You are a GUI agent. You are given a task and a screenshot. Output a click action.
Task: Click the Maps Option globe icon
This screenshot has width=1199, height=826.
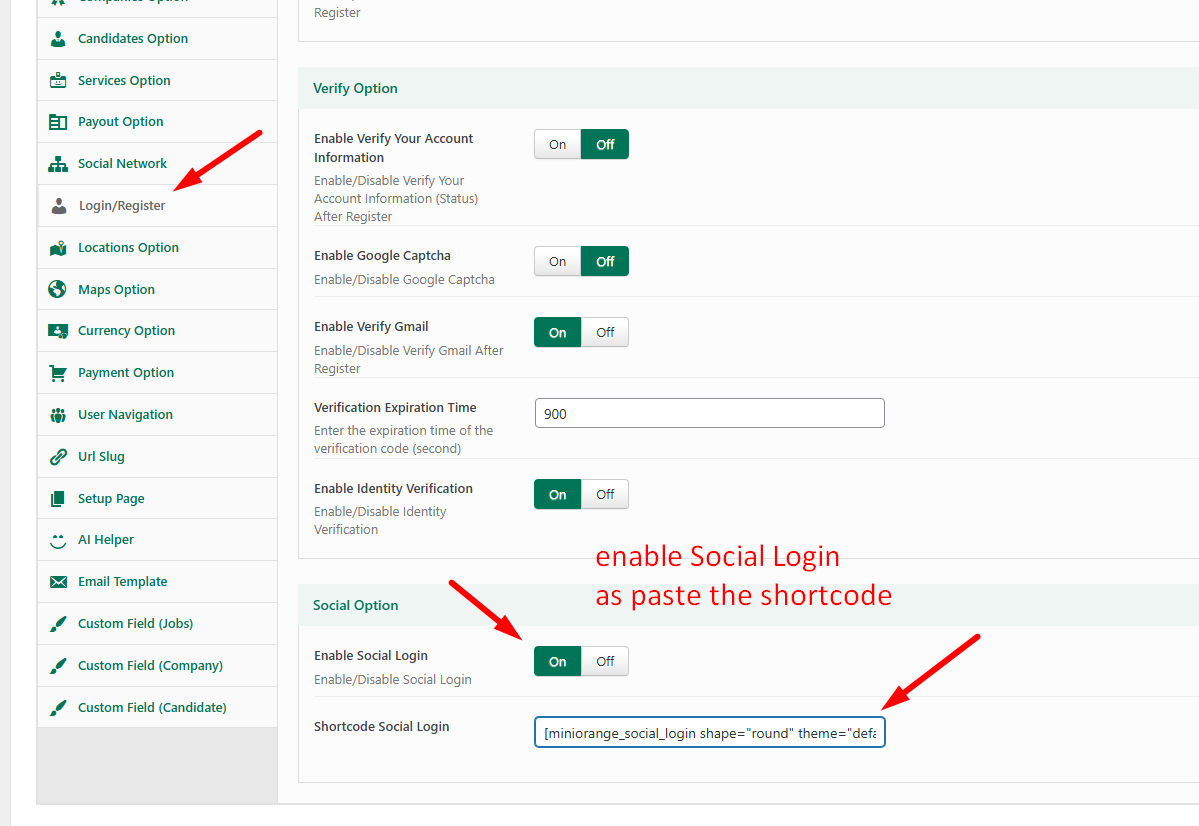[58, 290]
